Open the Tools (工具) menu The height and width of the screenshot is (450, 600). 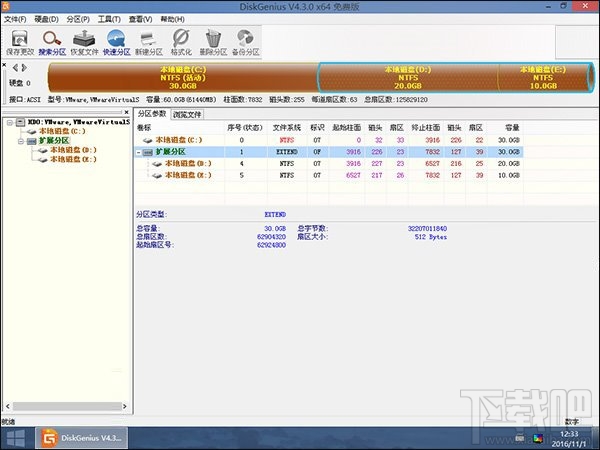click(x=109, y=19)
